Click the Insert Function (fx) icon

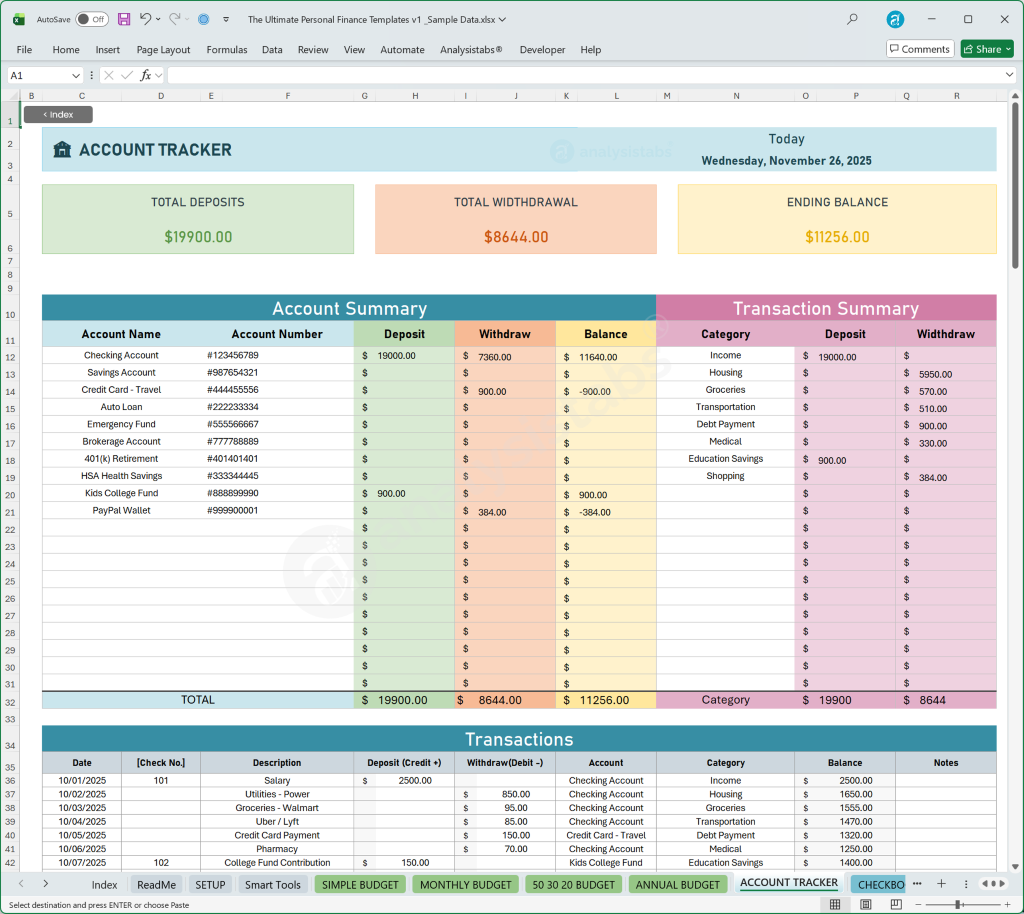148,74
